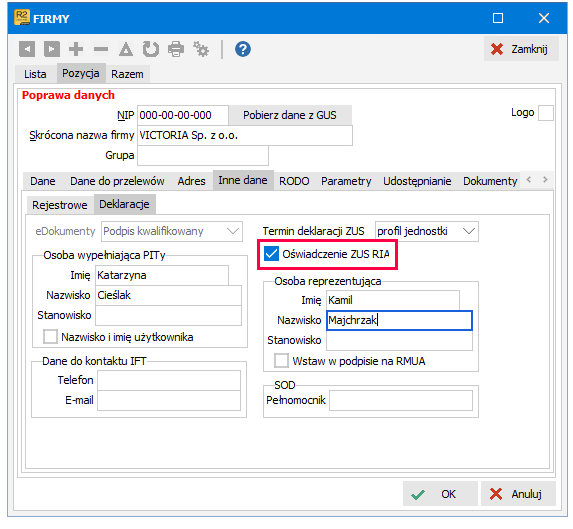
Task: Open the Dane tab
Action: (x=43, y=181)
